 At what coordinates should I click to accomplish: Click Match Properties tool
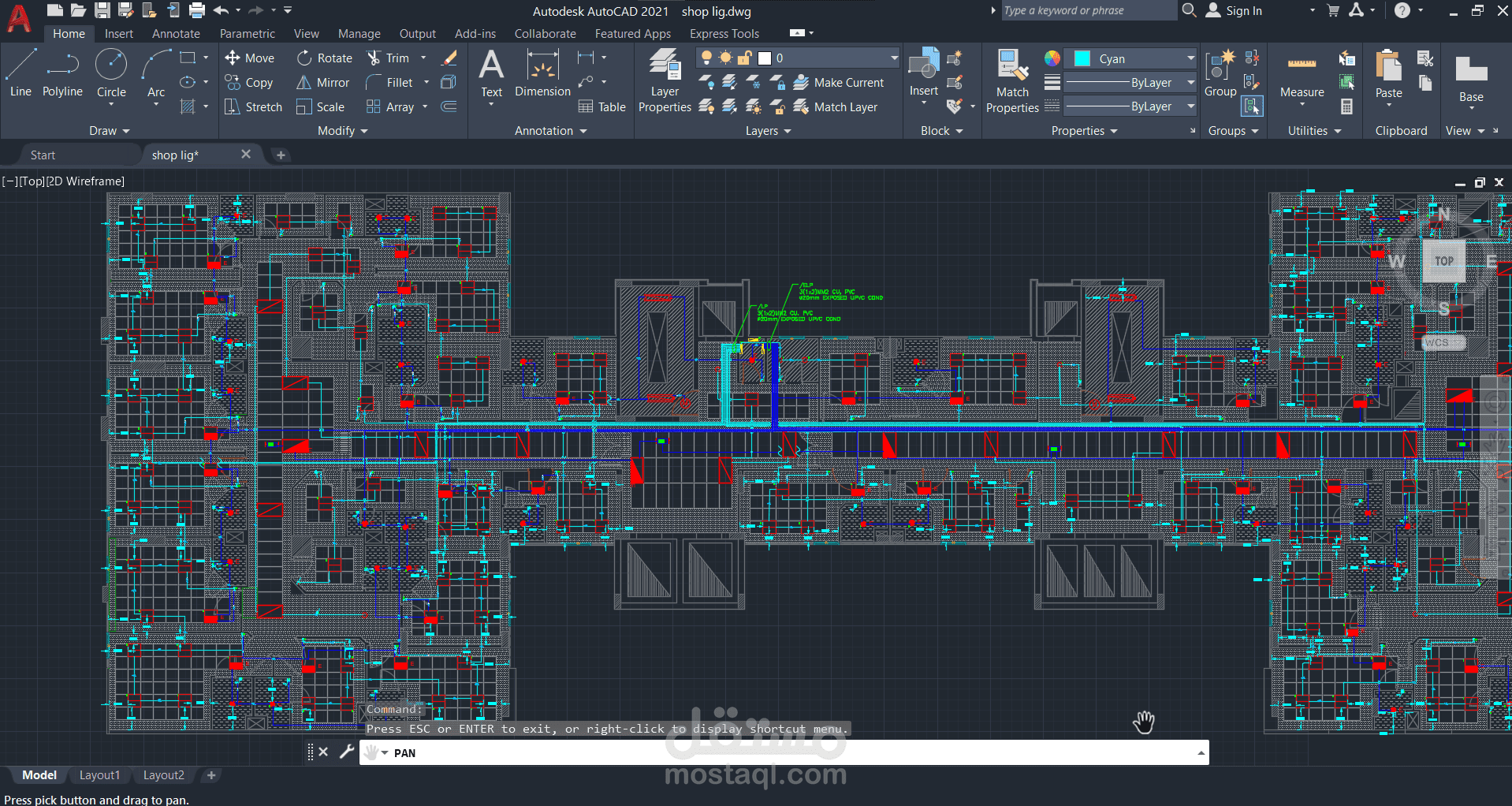1012,80
